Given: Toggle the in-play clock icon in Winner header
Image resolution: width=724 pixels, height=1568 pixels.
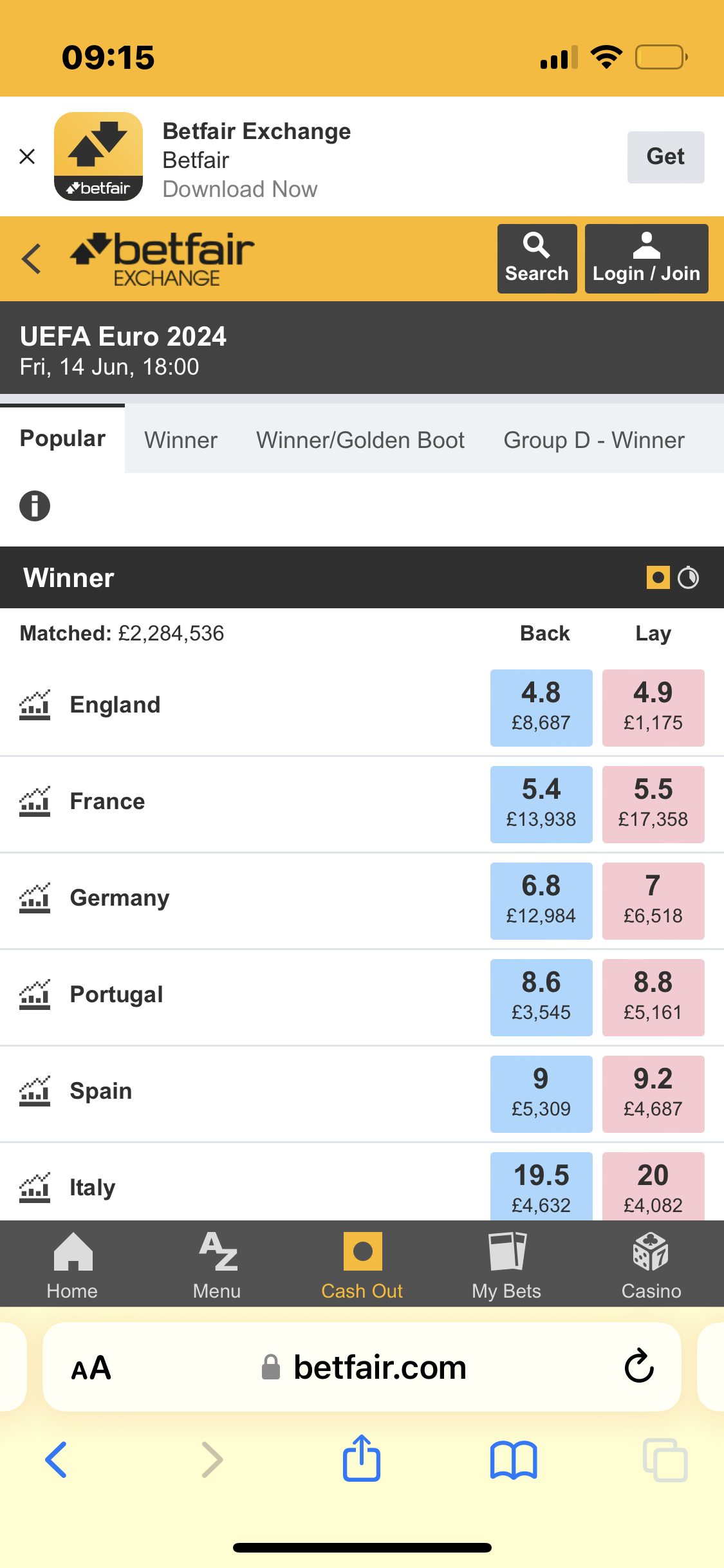Looking at the screenshot, I should click(x=689, y=577).
